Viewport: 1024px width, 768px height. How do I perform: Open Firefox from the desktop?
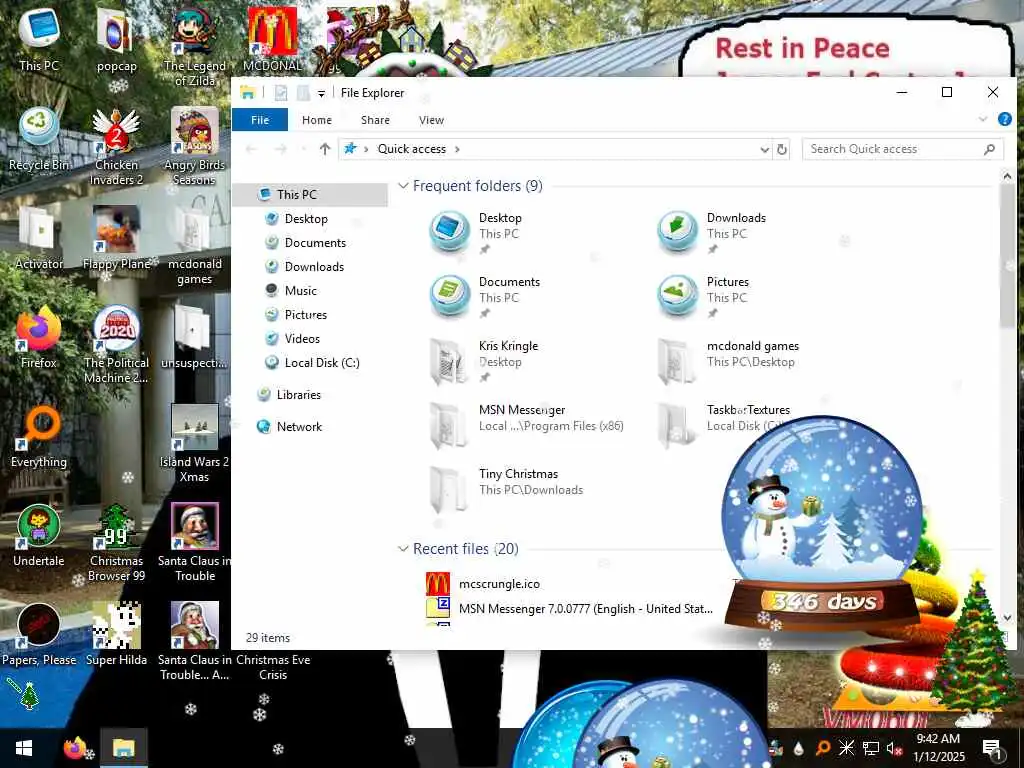39,337
